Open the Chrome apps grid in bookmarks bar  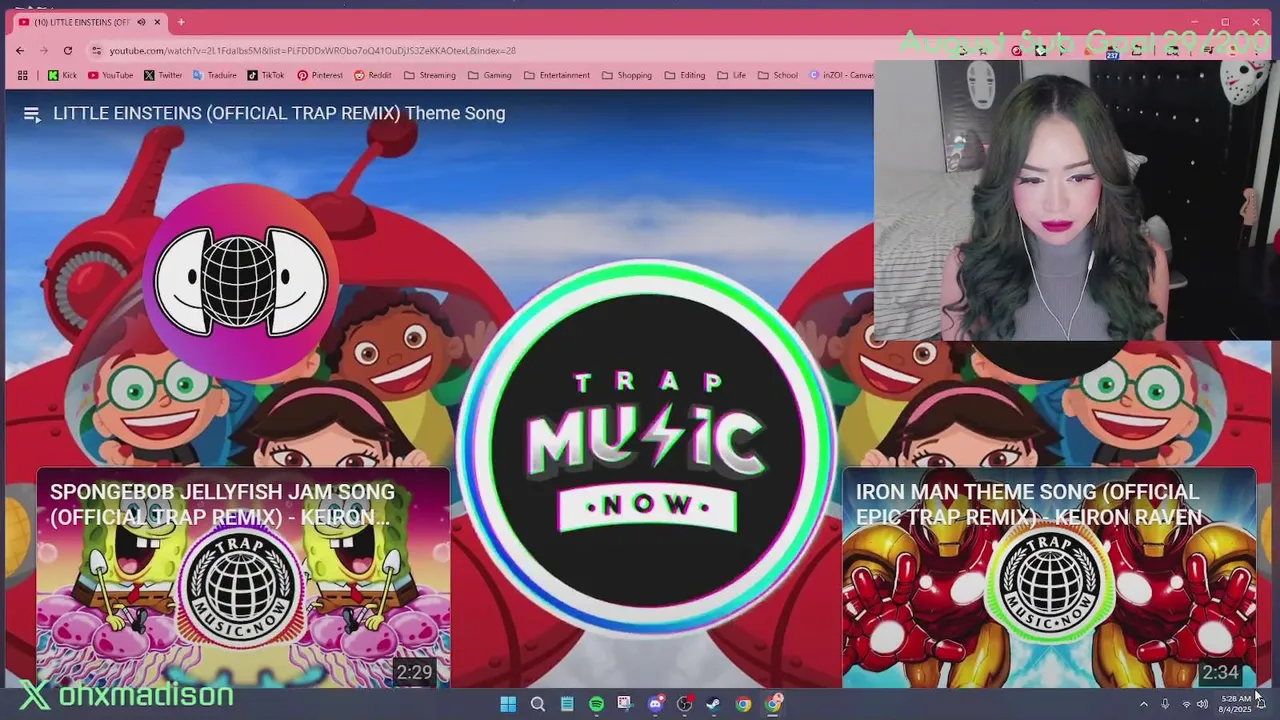coord(23,75)
